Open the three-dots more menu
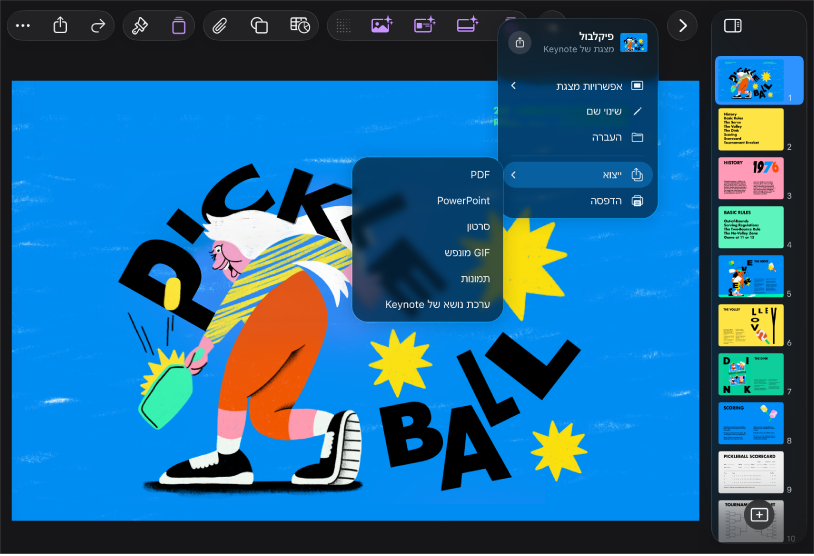Viewport: 814px width, 556px height. click(23, 25)
